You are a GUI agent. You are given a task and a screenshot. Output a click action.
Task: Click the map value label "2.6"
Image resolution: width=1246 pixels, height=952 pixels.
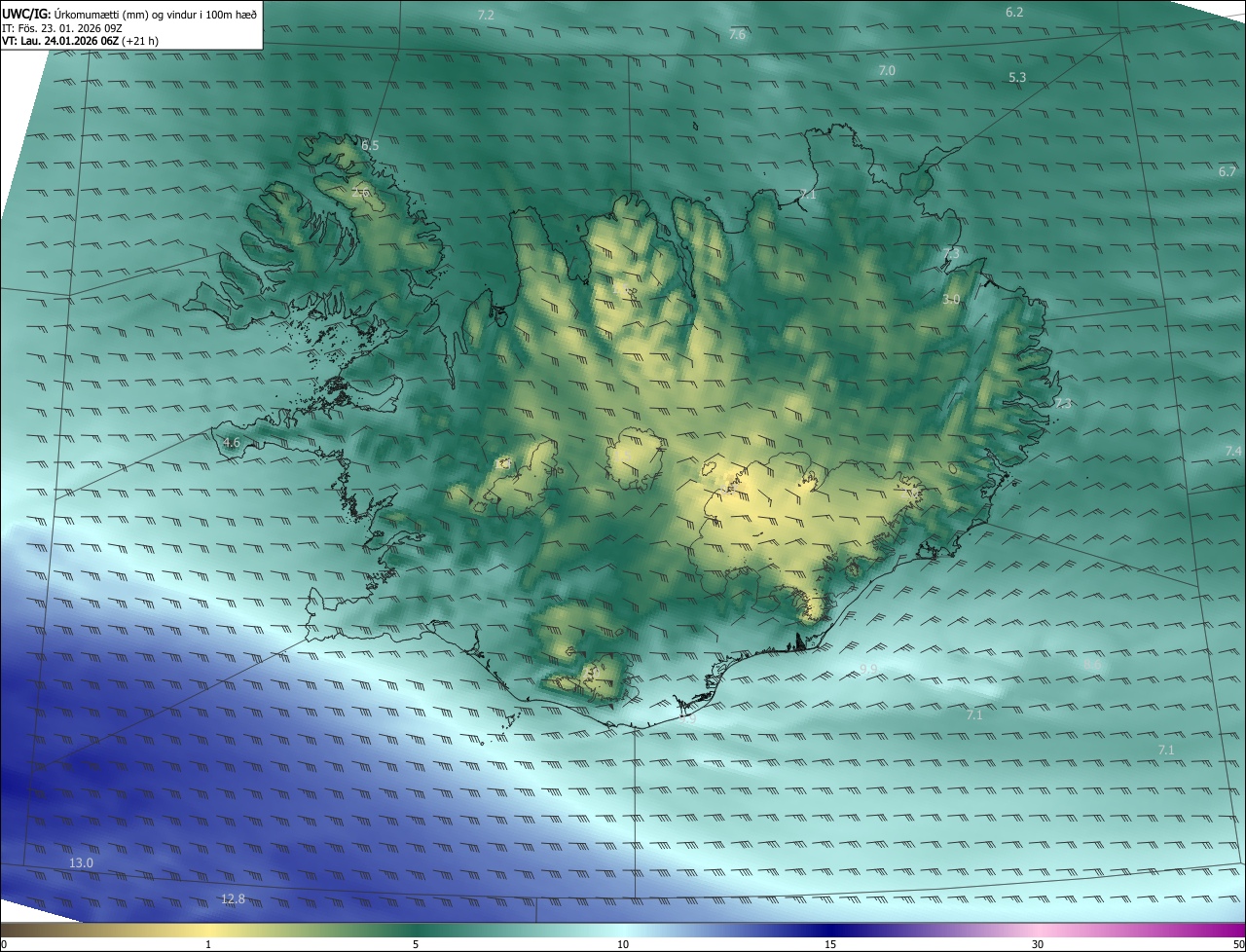tap(360, 193)
